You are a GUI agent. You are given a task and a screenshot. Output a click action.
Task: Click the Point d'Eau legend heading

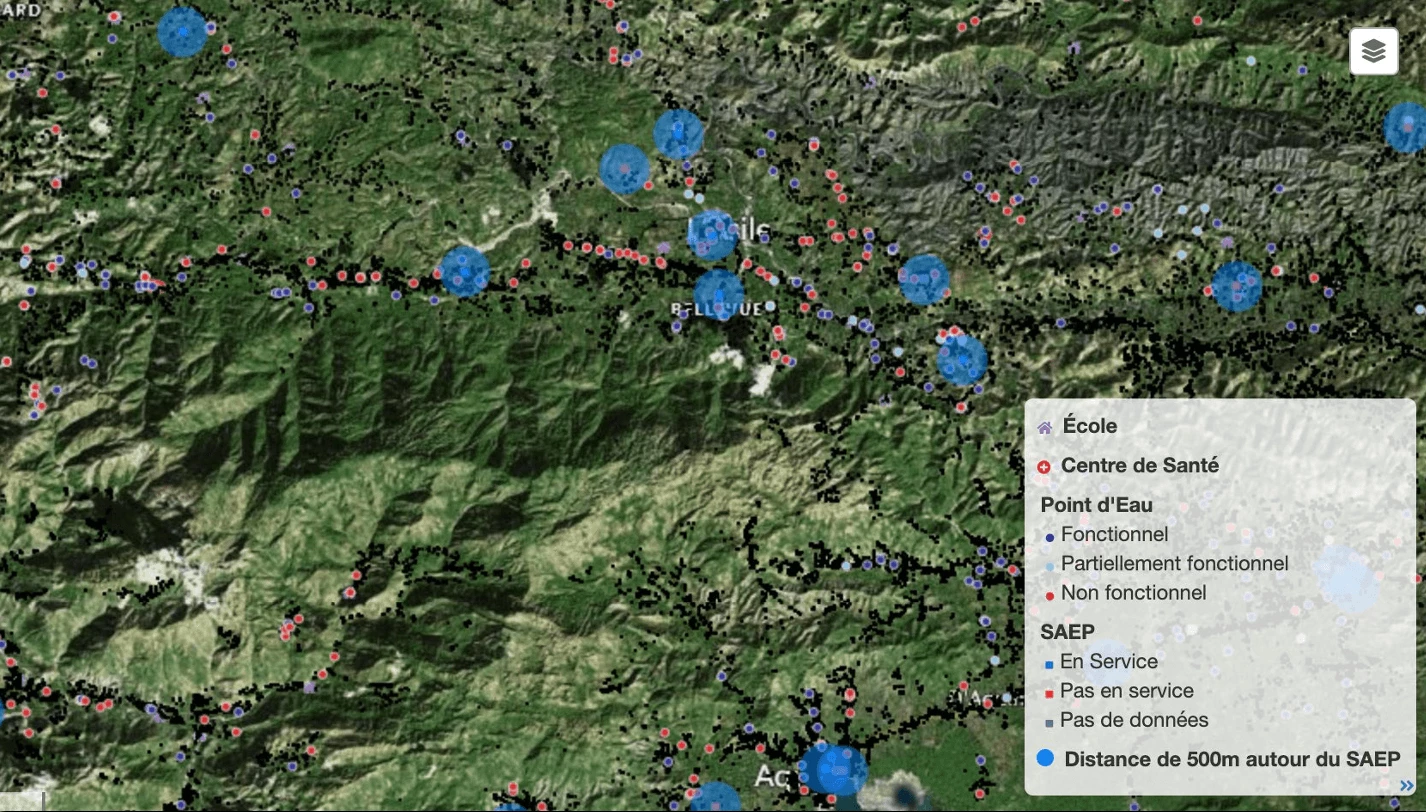click(1096, 505)
